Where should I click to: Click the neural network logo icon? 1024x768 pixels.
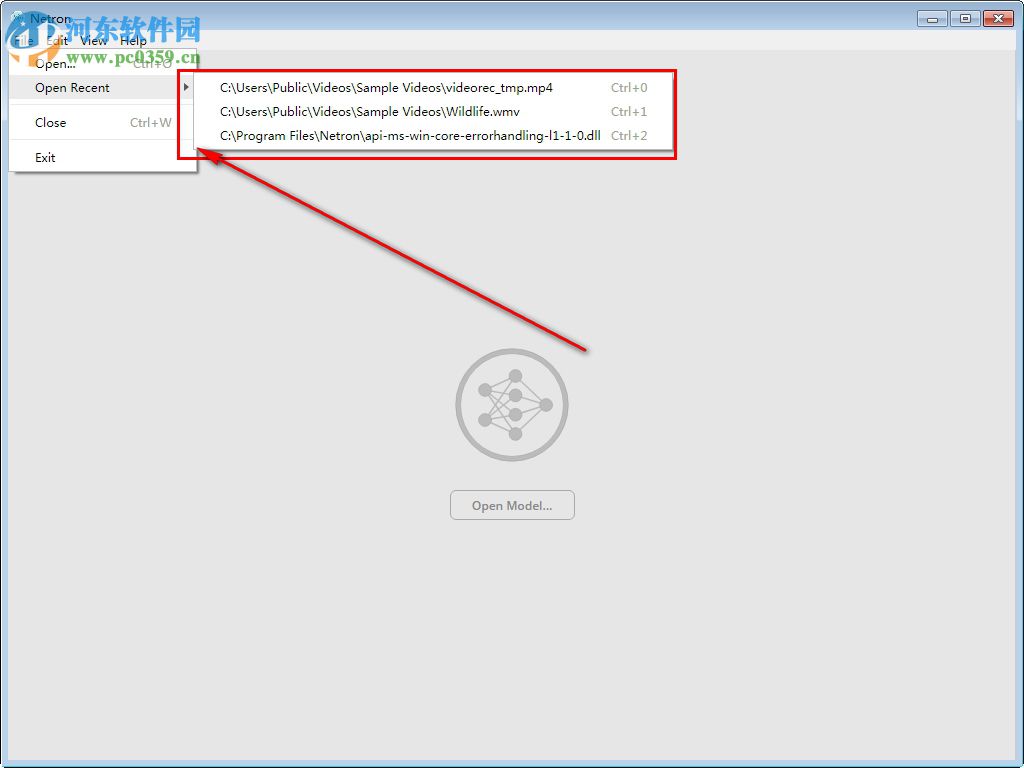pos(512,405)
